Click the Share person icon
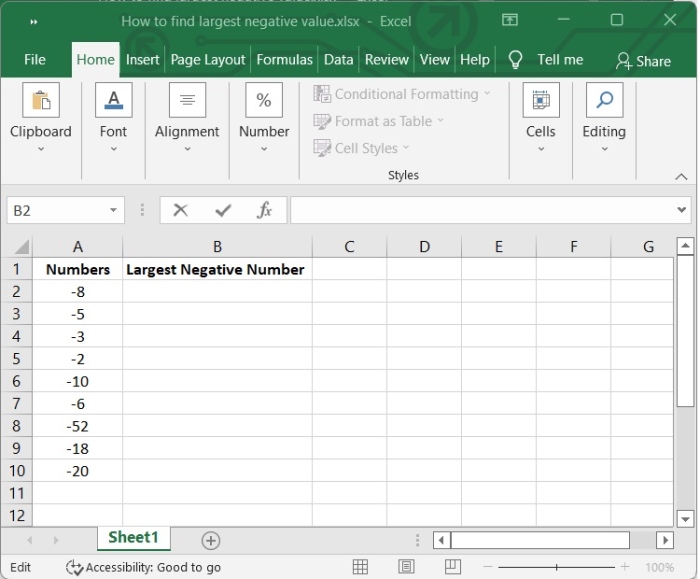 pos(624,61)
